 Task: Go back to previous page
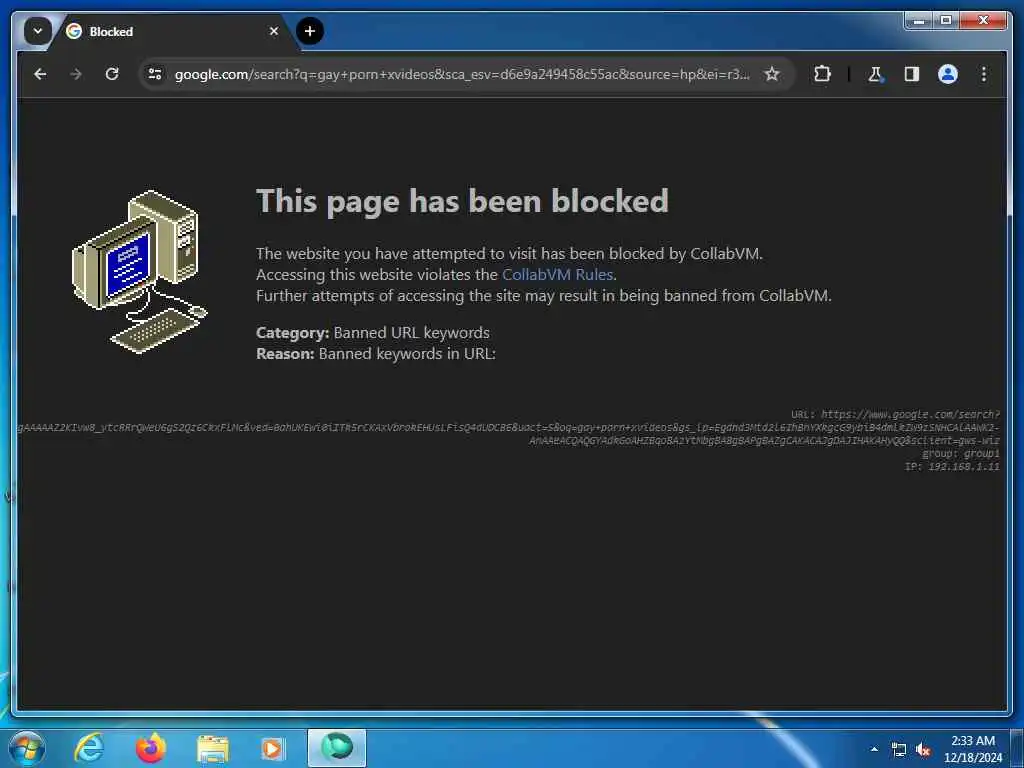(40, 74)
